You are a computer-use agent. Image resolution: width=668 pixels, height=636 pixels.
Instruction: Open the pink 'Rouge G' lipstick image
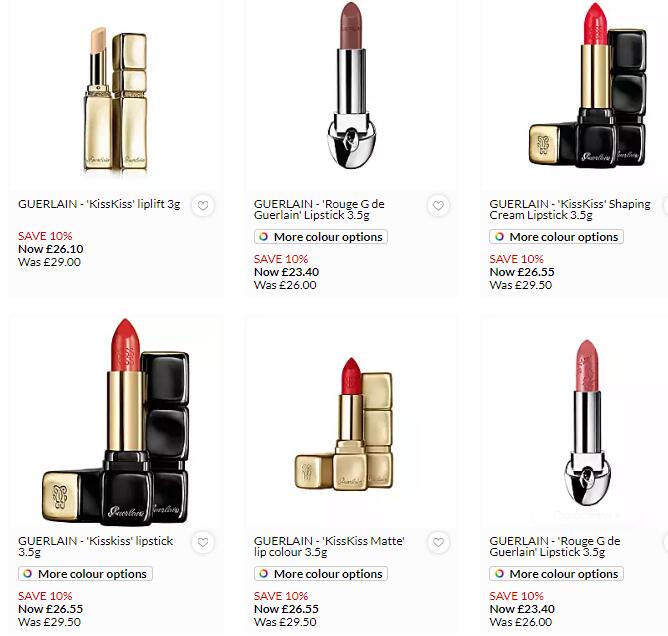(x=587, y=423)
